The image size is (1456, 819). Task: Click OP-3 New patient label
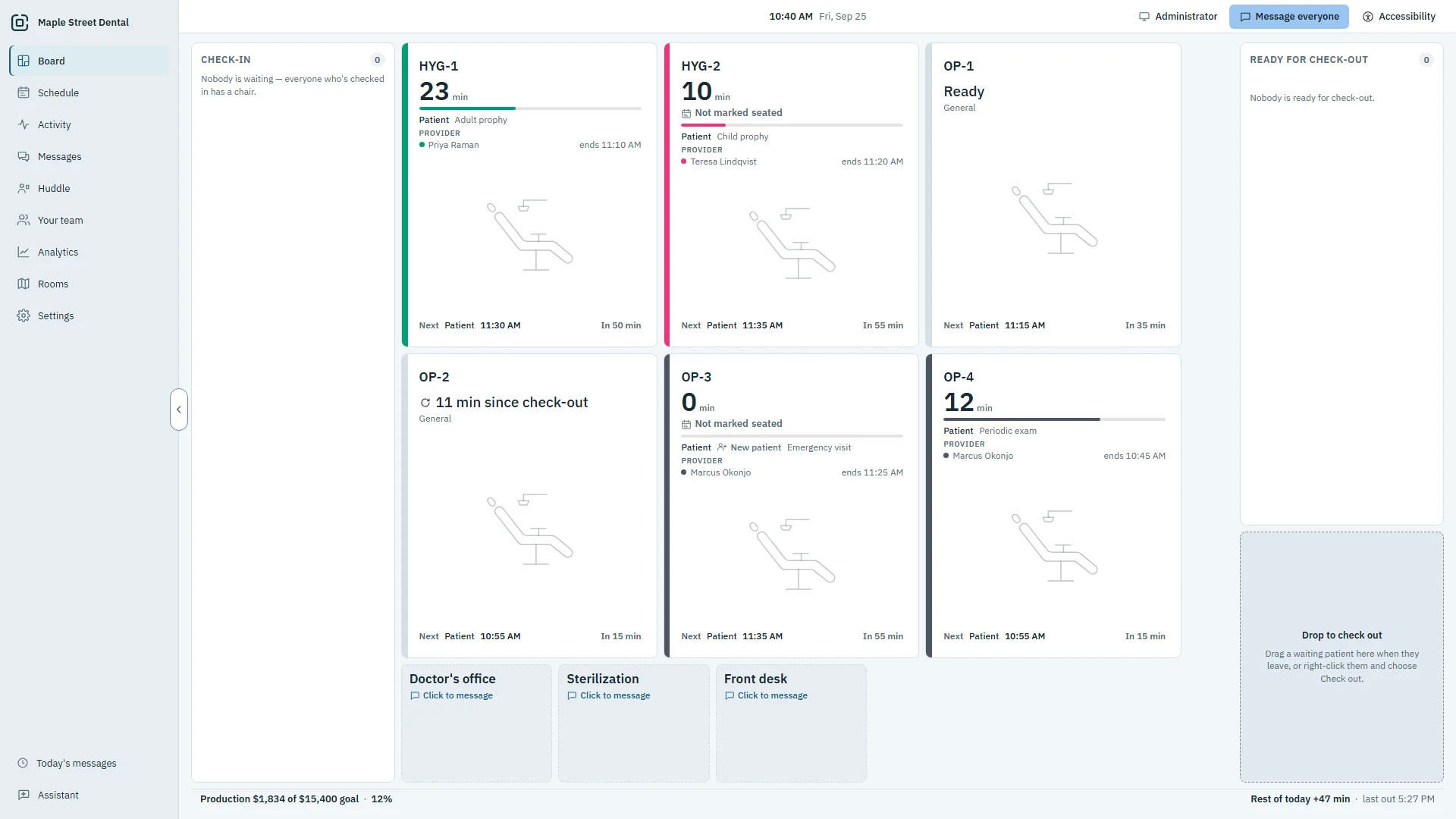tap(749, 447)
